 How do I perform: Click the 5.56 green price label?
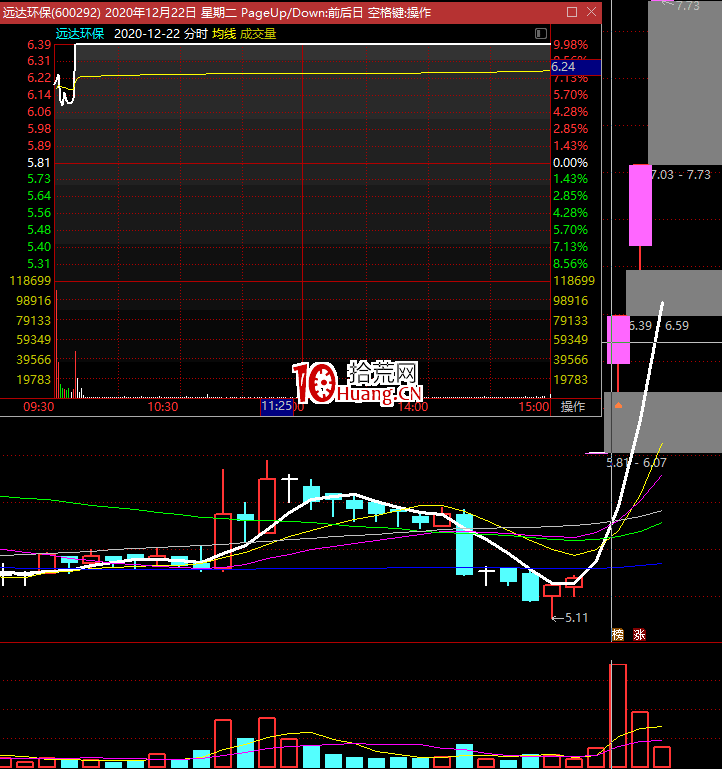pos(39,213)
